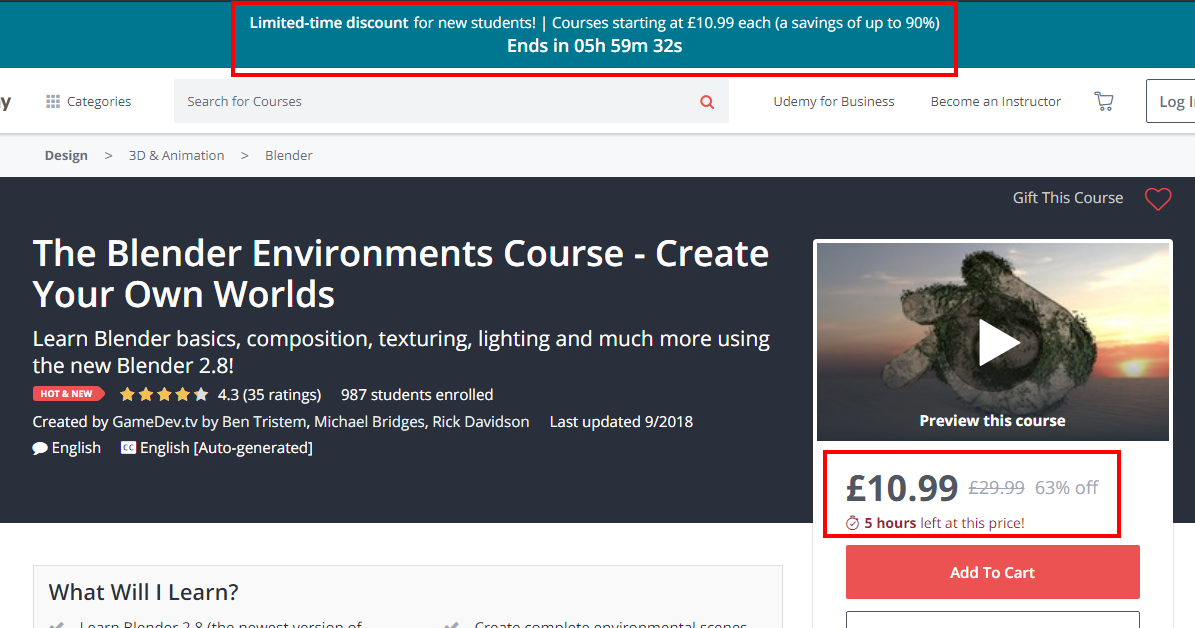1195x628 pixels.
Task: Click the star rating icons
Action: tap(164, 395)
